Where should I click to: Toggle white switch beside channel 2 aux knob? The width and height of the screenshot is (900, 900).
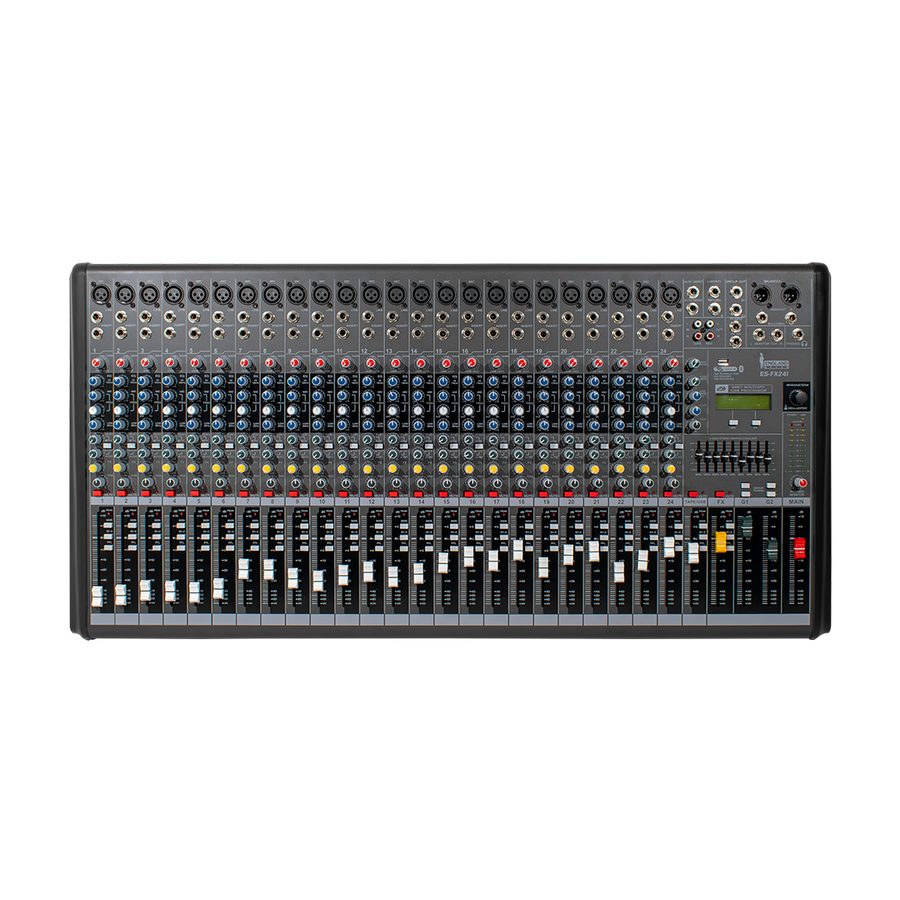point(131,445)
